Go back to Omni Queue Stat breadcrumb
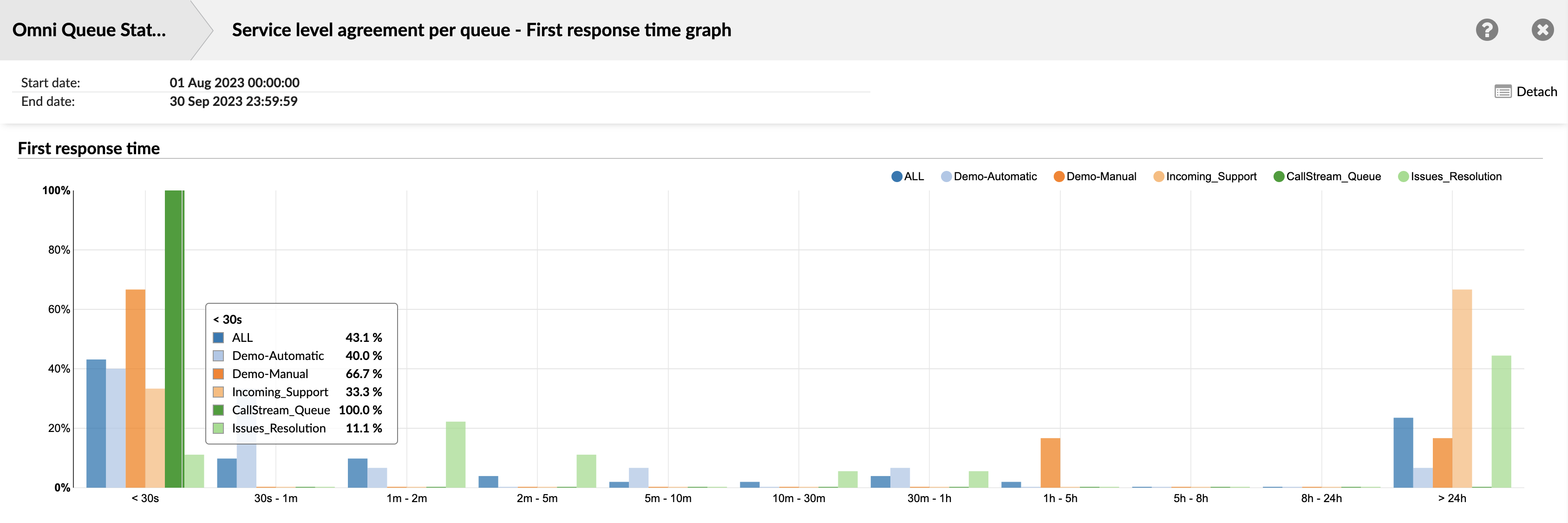 pyautogui.click(x=89, y=30)
